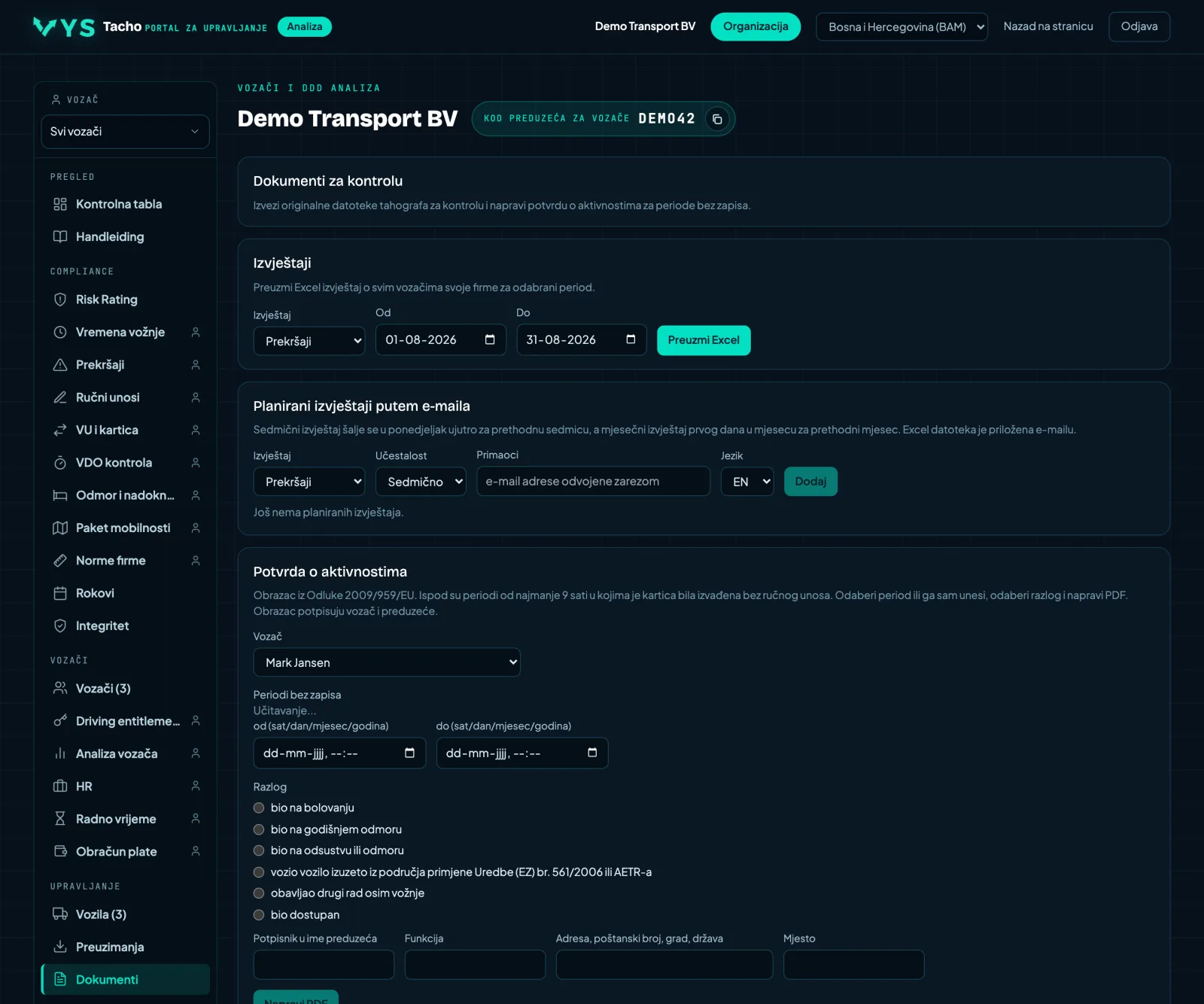This screenshot has height=1004, width=1204.
Task: Click the Rokovi calendar icon
Action: tap(60, 593)
